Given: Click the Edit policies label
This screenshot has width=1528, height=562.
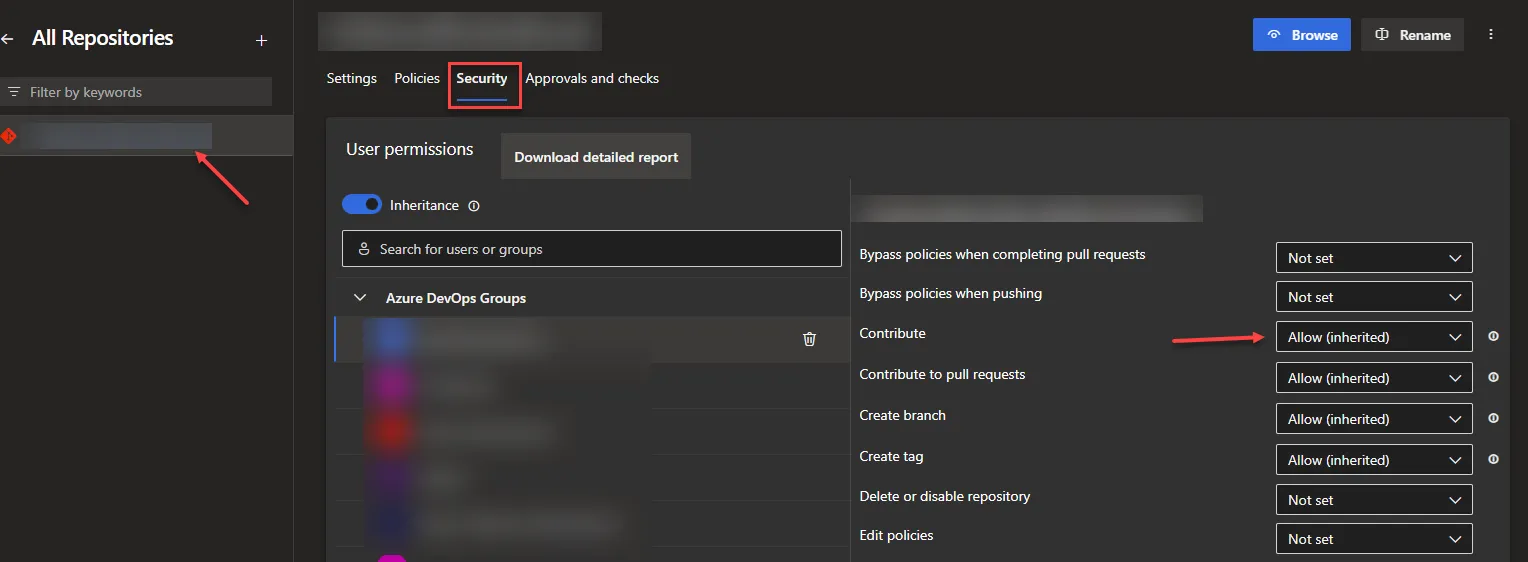Looking at the screenshot, I should [897, 535].
